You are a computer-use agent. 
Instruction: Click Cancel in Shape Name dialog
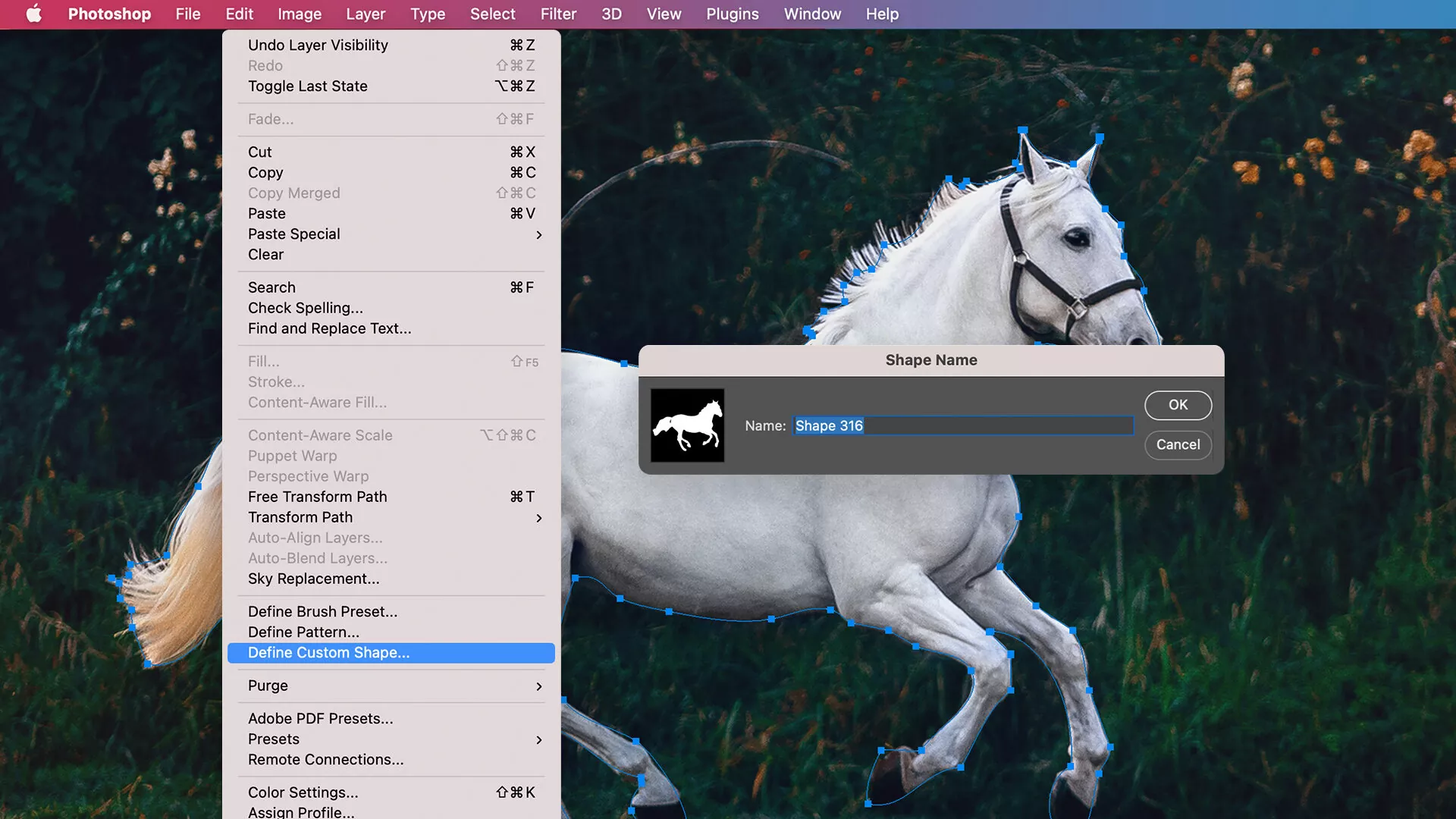point(1178,444)
